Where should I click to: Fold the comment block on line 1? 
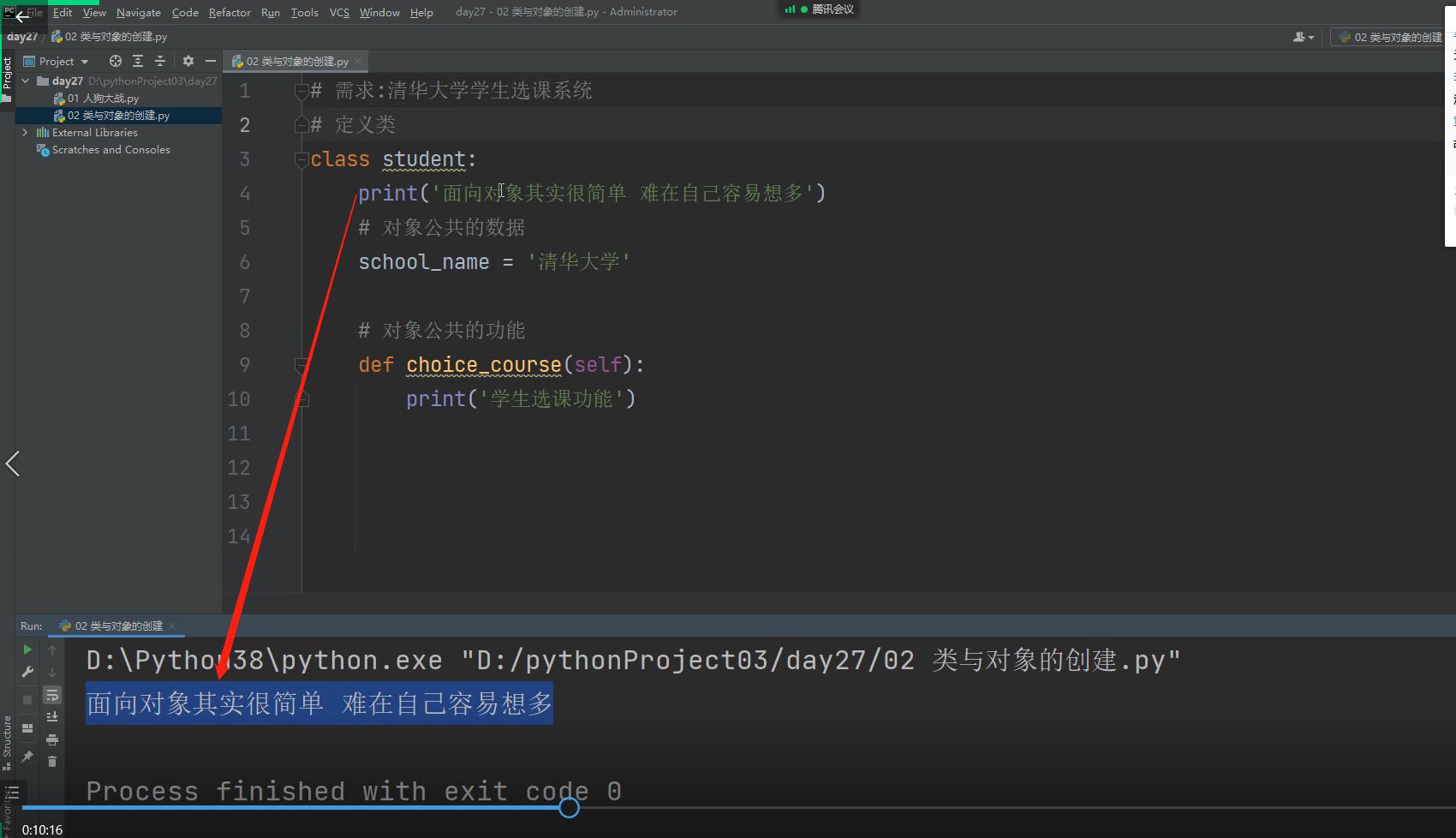coord(301,91)
